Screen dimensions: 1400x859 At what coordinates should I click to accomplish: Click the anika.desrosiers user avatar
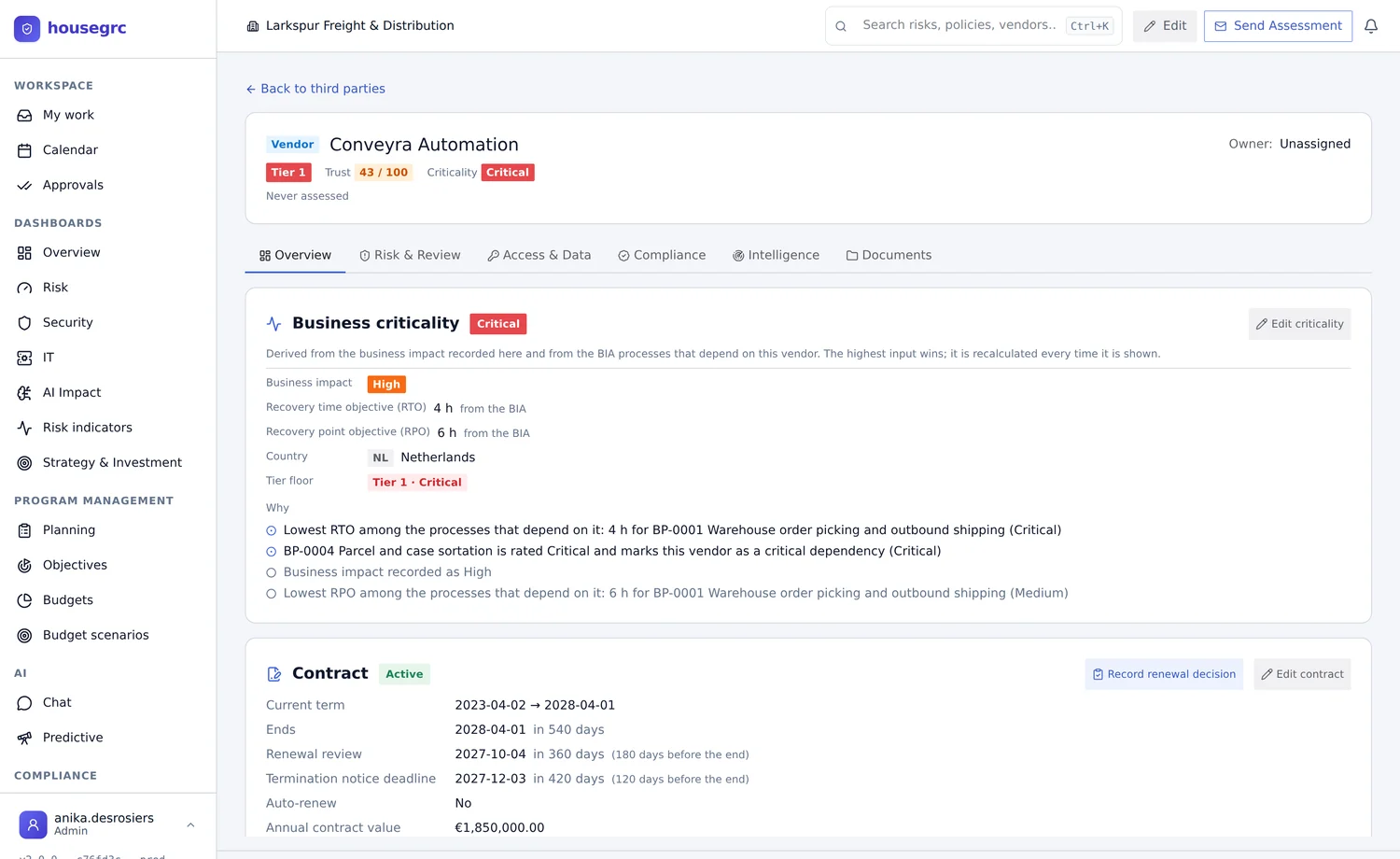(x=33, y=824)
